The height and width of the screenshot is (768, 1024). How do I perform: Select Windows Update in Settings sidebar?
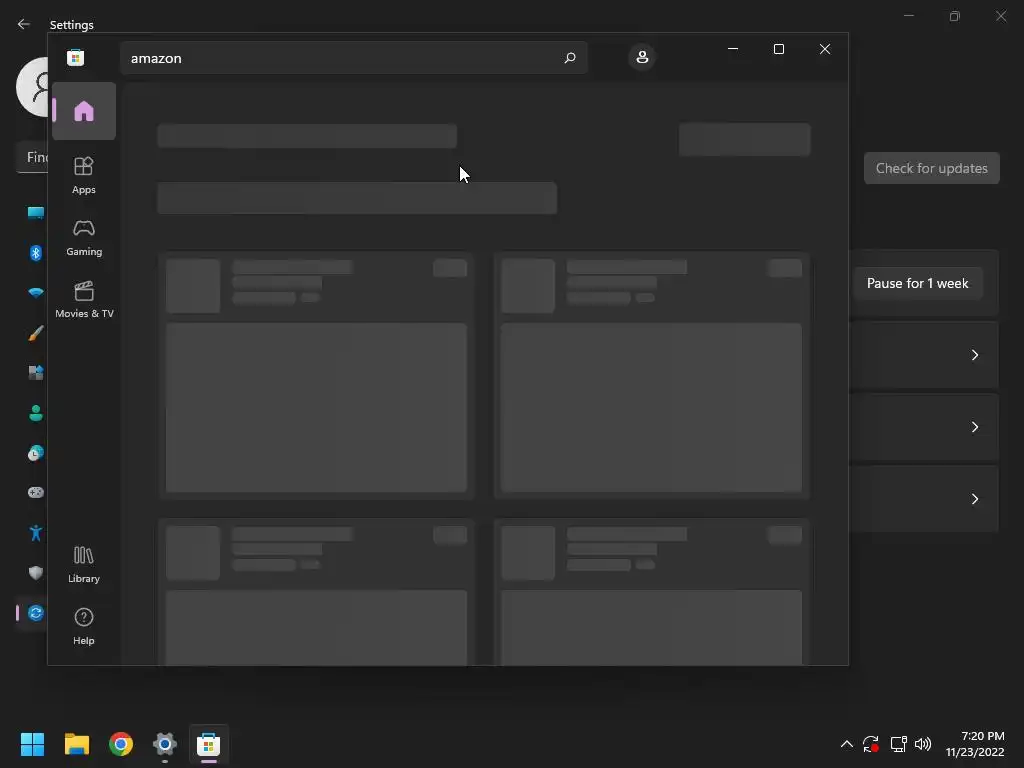[x=35, y=613]
